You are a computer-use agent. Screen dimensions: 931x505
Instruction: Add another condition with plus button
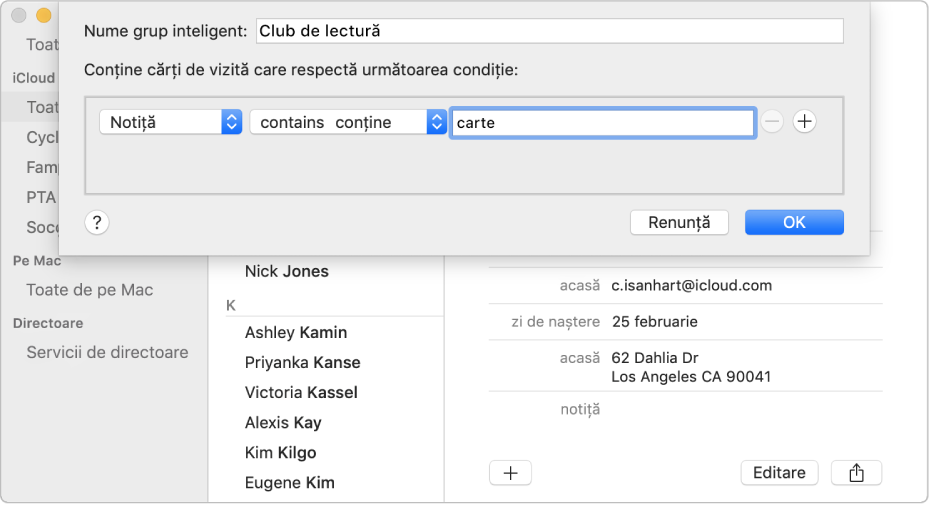pos(805,122)
